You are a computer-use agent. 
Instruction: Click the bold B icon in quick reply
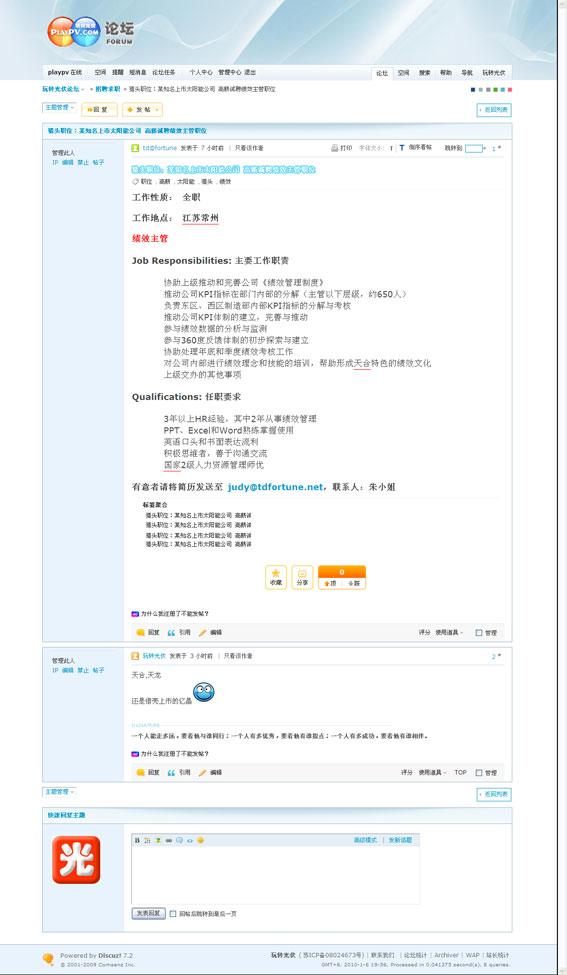(137, 840)
